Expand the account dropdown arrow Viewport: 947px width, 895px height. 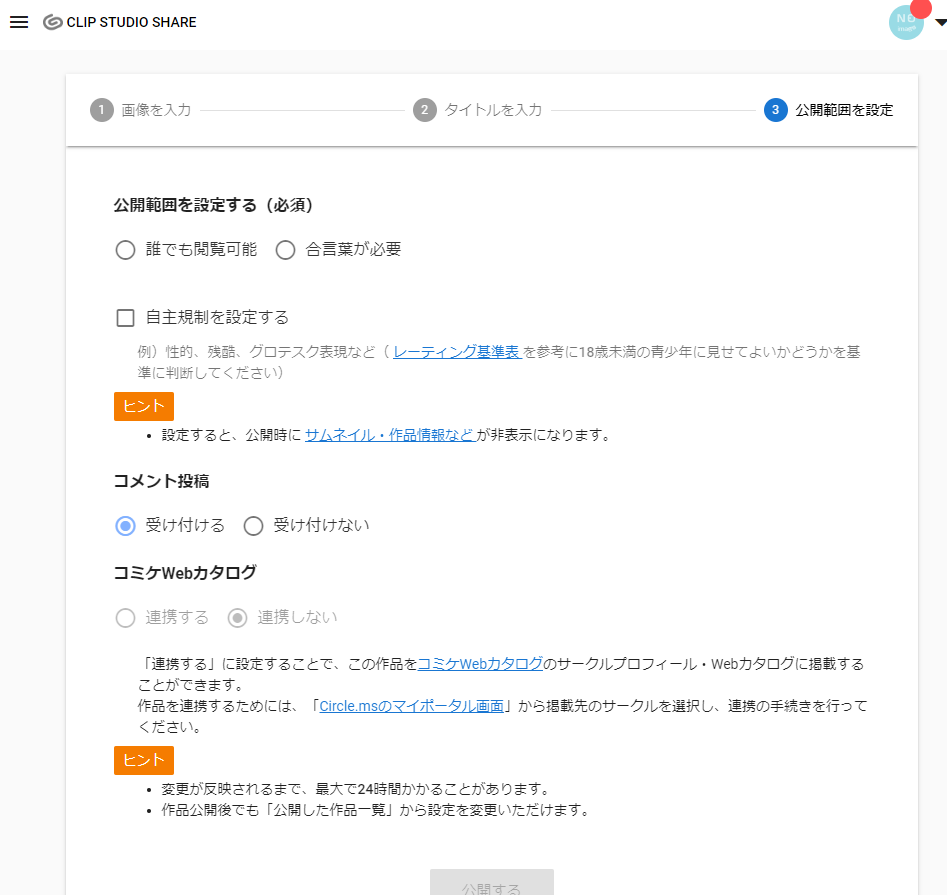tap(939, 23)
